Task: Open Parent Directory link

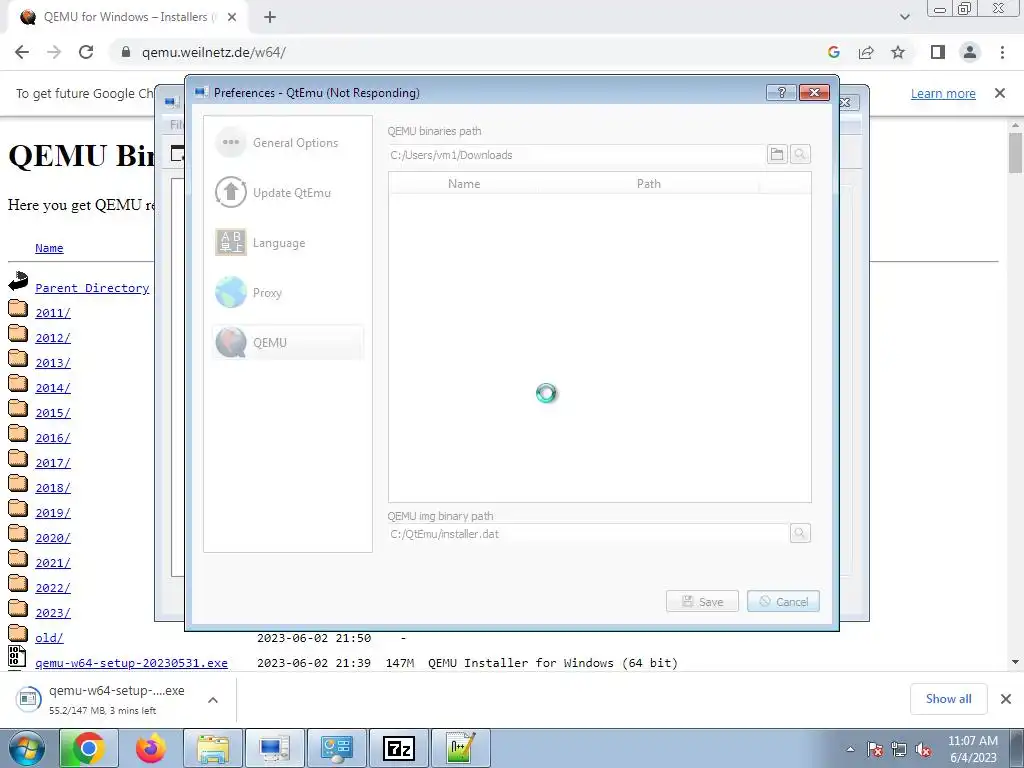Action: pos(92,288)
